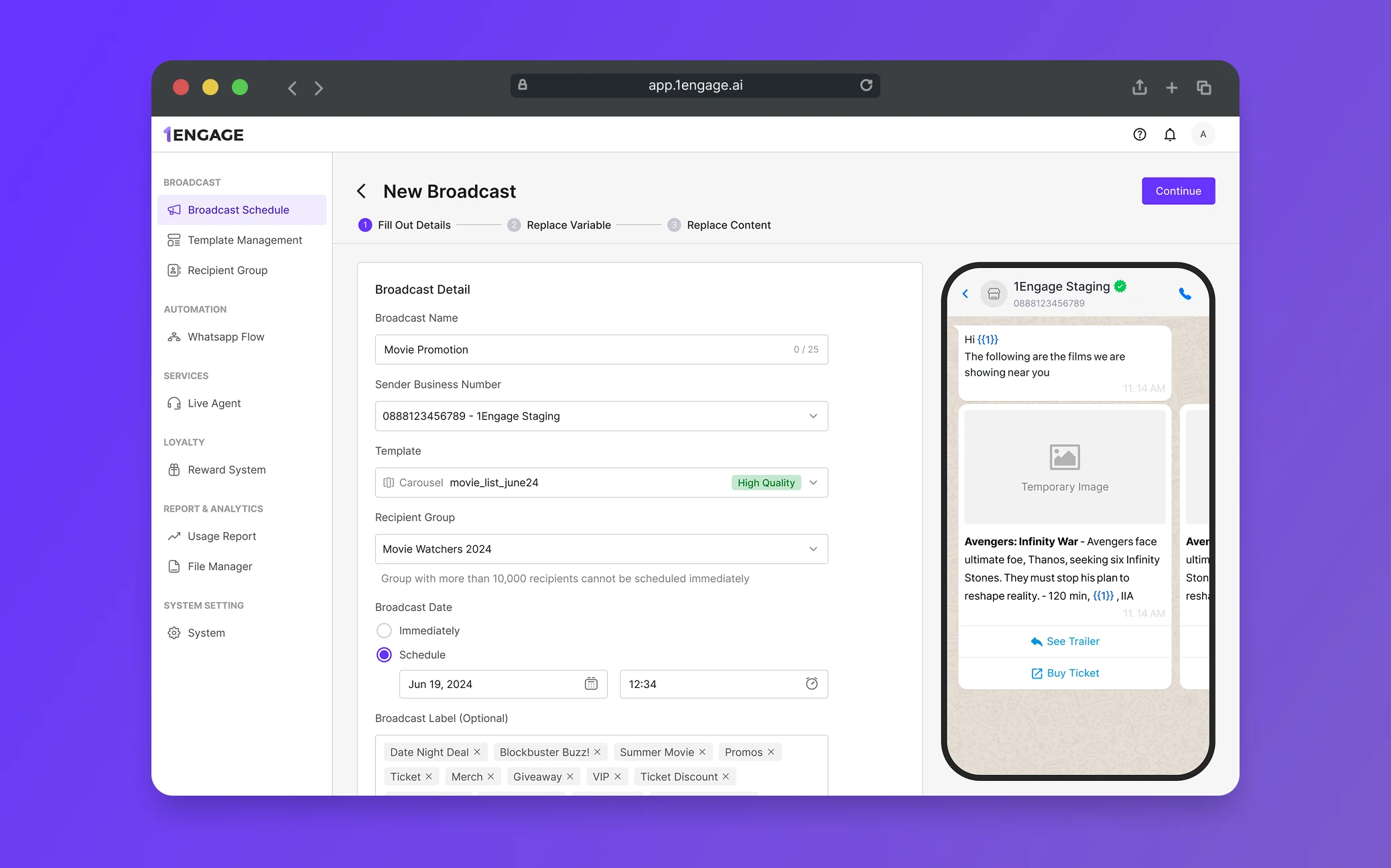Click the browser share icon

[x=1139, y=88]
